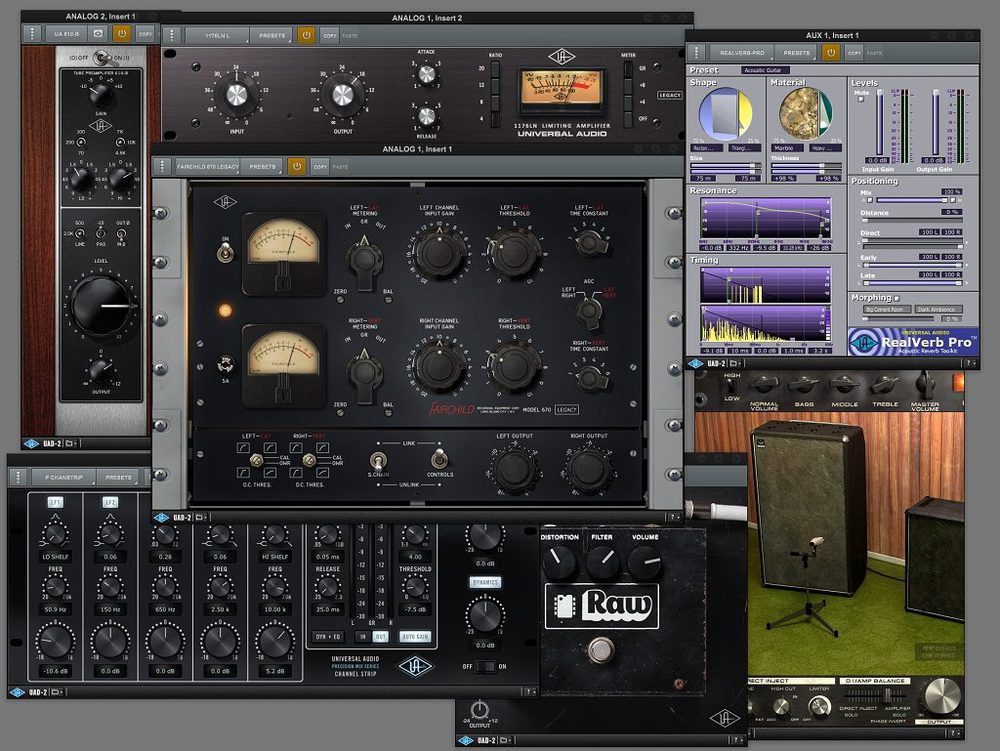This screenshot has height=751, width=1000.
Task: Click folder icon in ANALOG 2 UAD-2 bar
Action: tap(70, 443)
